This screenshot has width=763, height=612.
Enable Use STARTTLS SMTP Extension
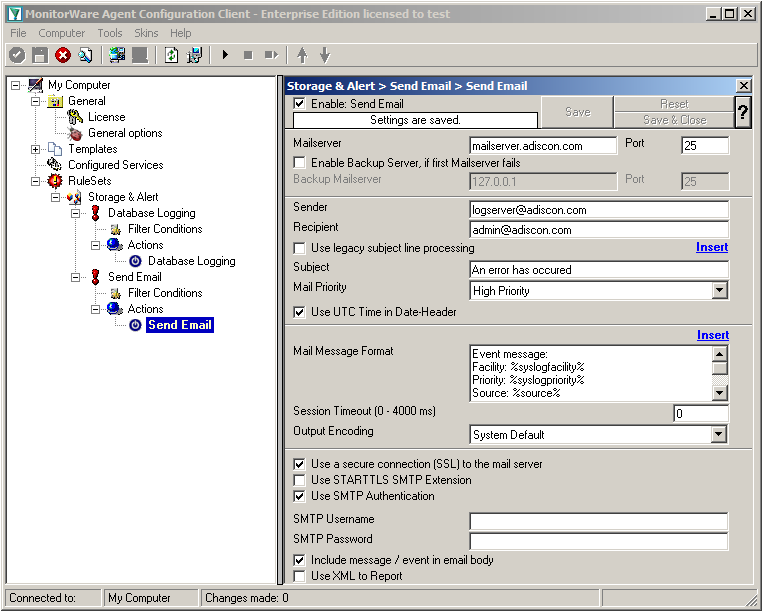pos(300,480)
